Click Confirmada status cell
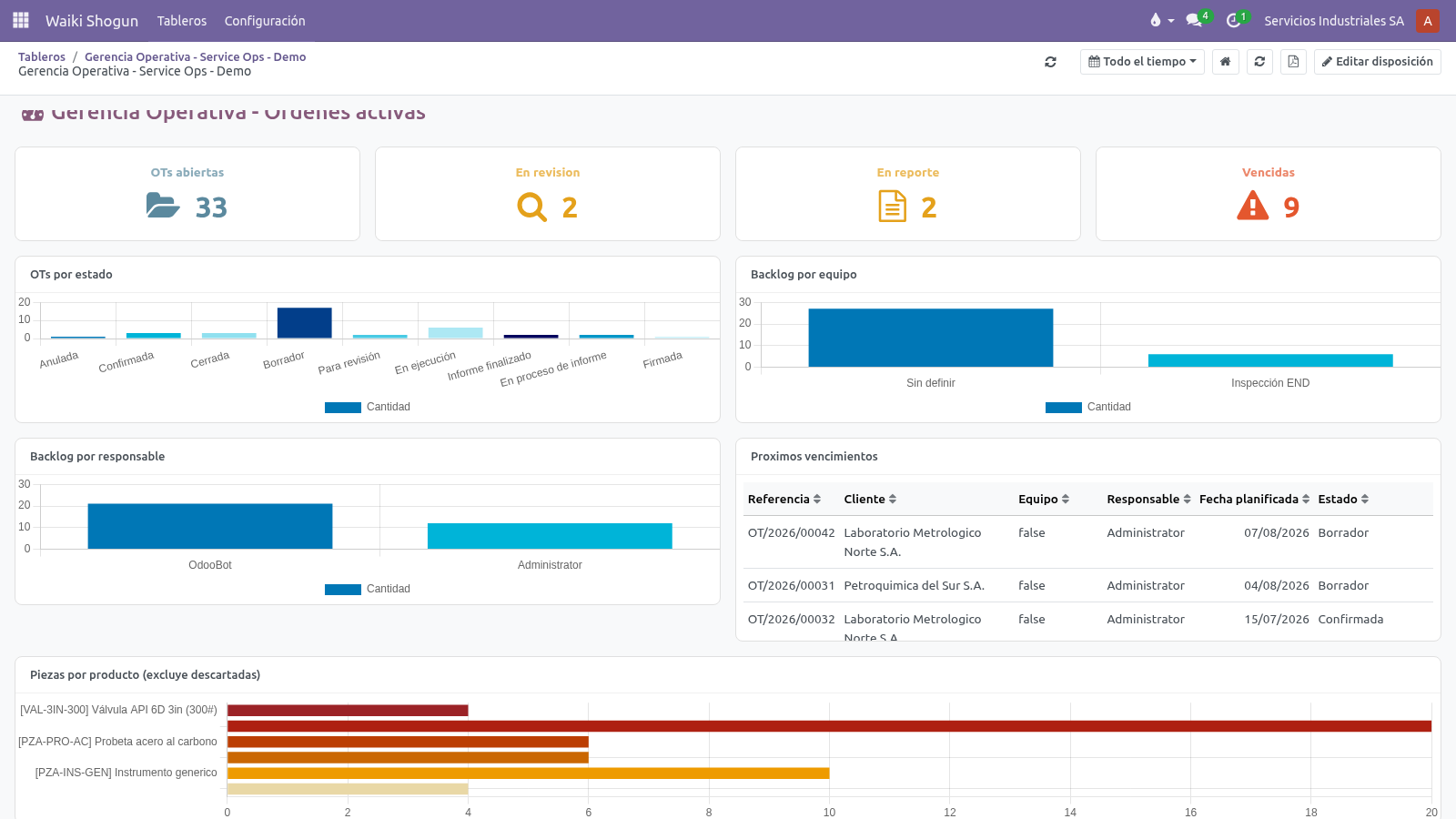 click(1350, 619)
